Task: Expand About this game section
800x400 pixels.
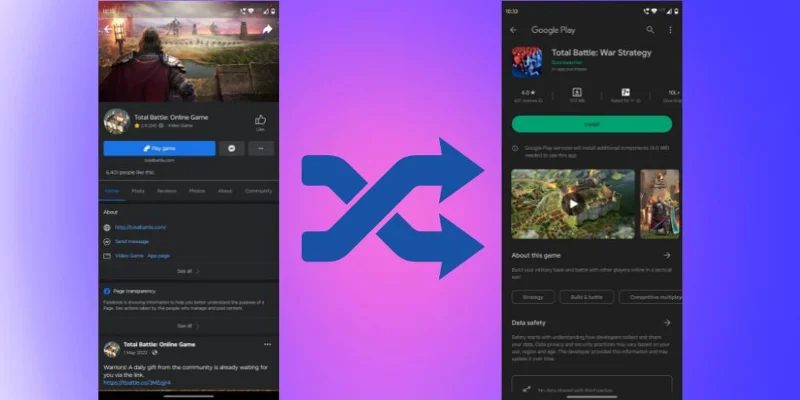Action: coord(666,255)
